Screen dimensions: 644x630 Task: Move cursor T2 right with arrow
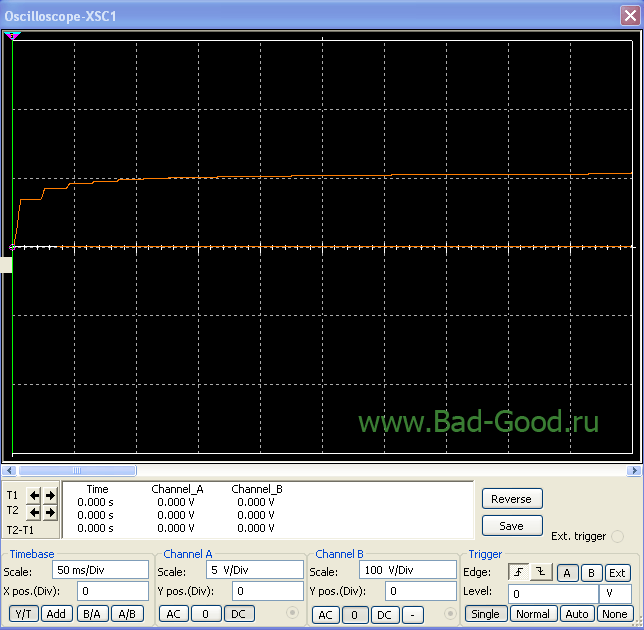point(50,512)
